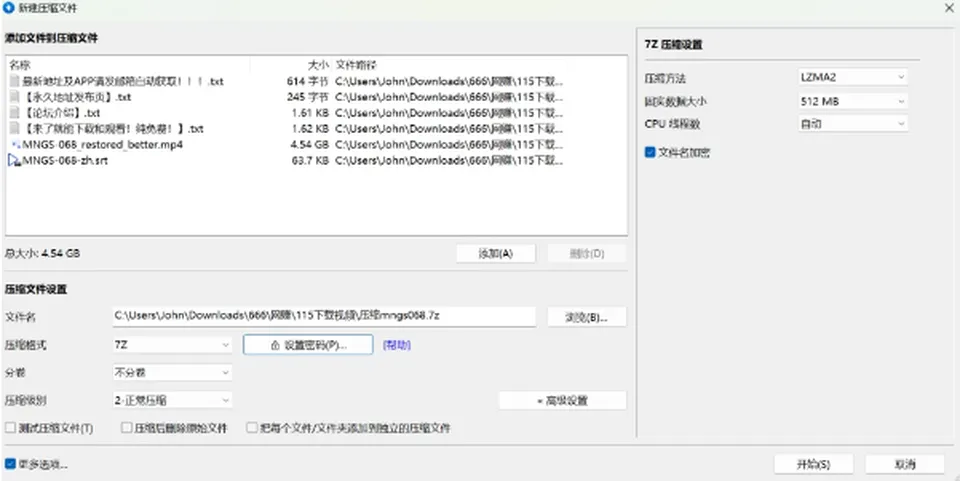Open the 分卷 不分卷 dropdown
960x481 pixels.
coord(172,372)
